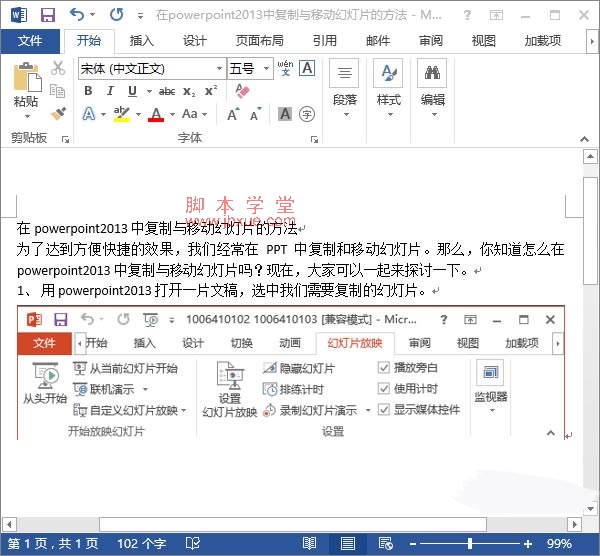
Task: Apply text effects with outlined A
Action: (x=89, y=114)
